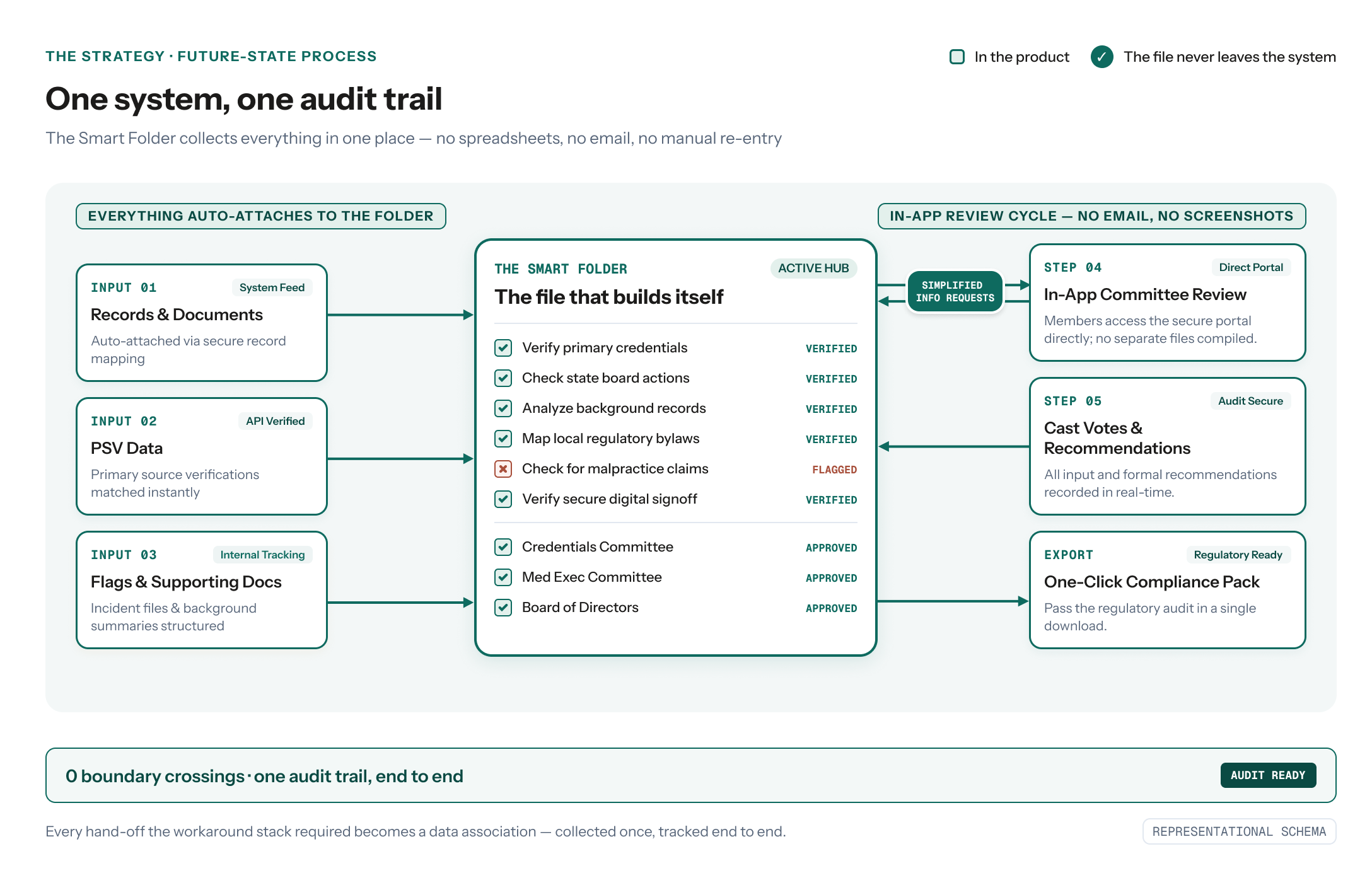Screen dimensions: 1372x890
Task: Click the INPUT 03 label
Action: click(124, 555)
